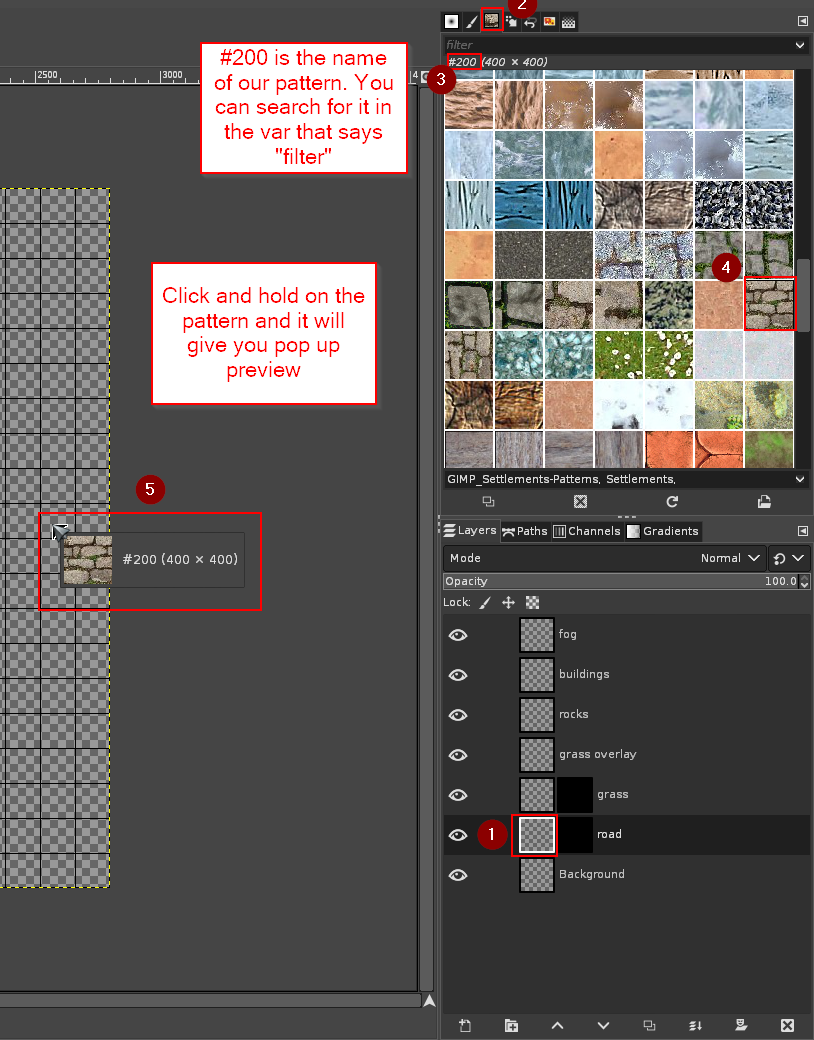Hide the fog layer
The height and width of the screenshot is (1040, 814).
pos(458,634)
